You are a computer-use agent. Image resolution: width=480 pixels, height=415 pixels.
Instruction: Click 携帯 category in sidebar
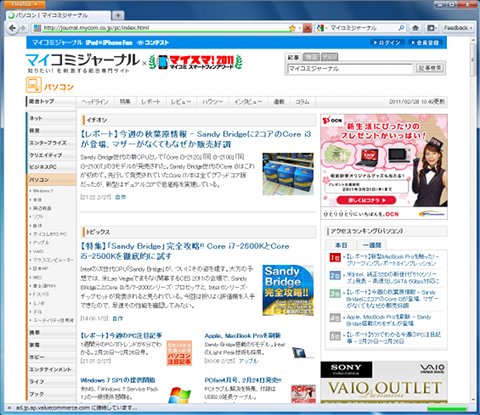(x=51, y=333)
